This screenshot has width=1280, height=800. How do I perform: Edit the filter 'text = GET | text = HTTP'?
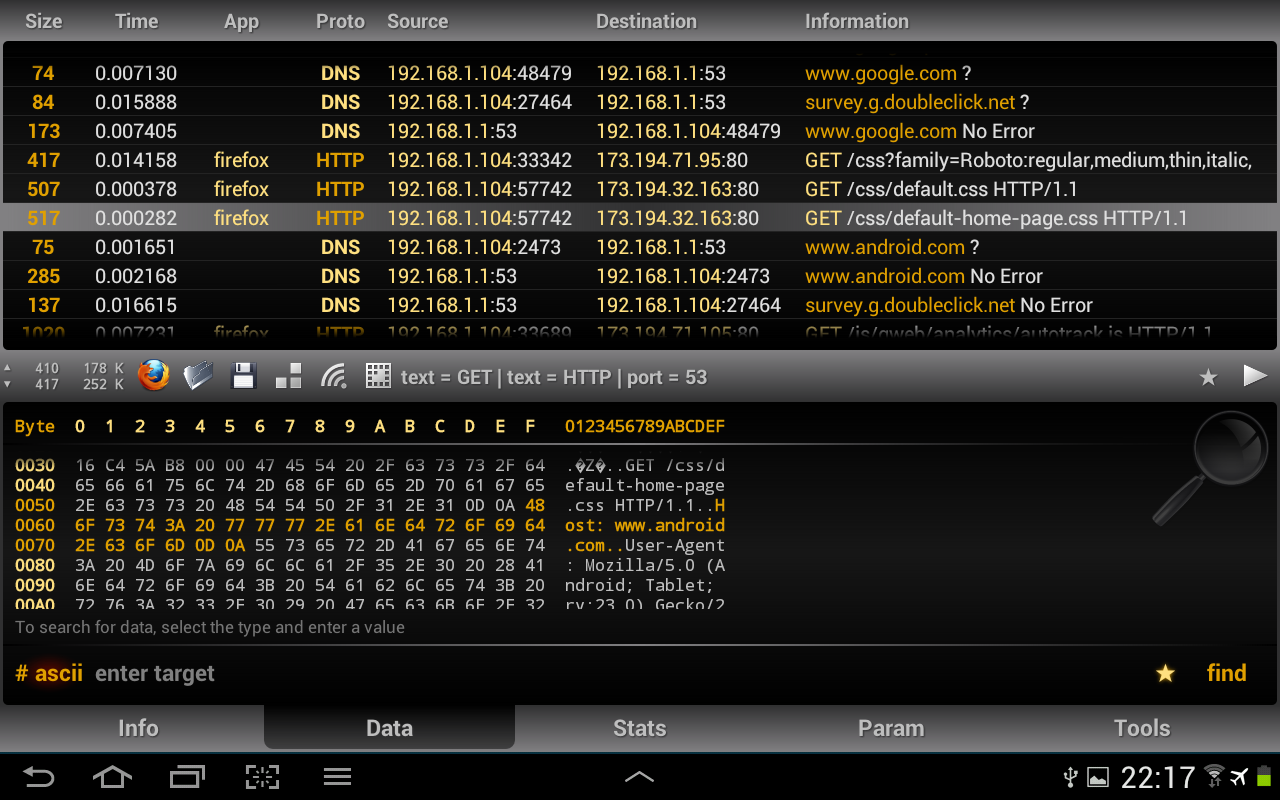coord(554,377)
